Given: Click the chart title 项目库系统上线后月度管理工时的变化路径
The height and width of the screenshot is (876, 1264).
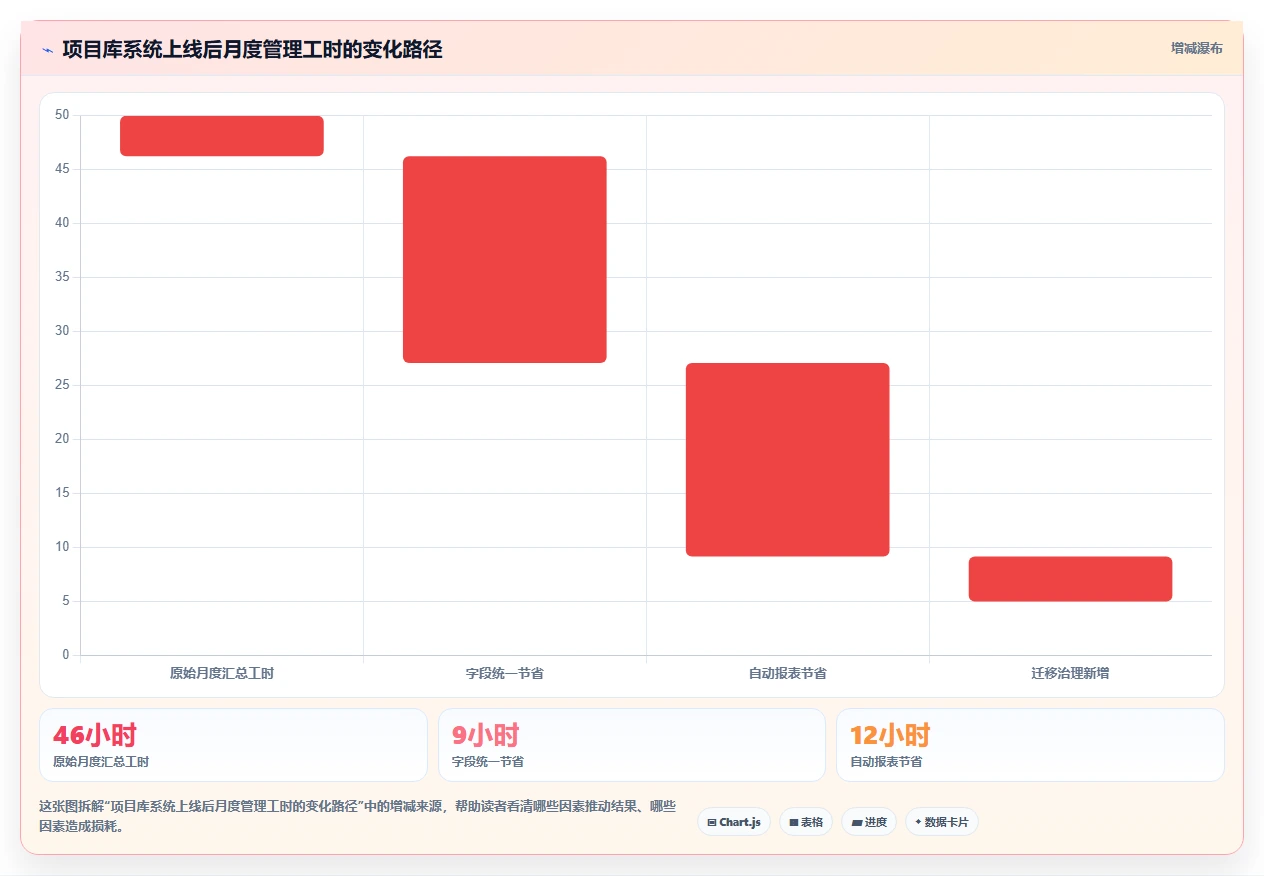Looking at the screenshot, I should pos(252,49).
